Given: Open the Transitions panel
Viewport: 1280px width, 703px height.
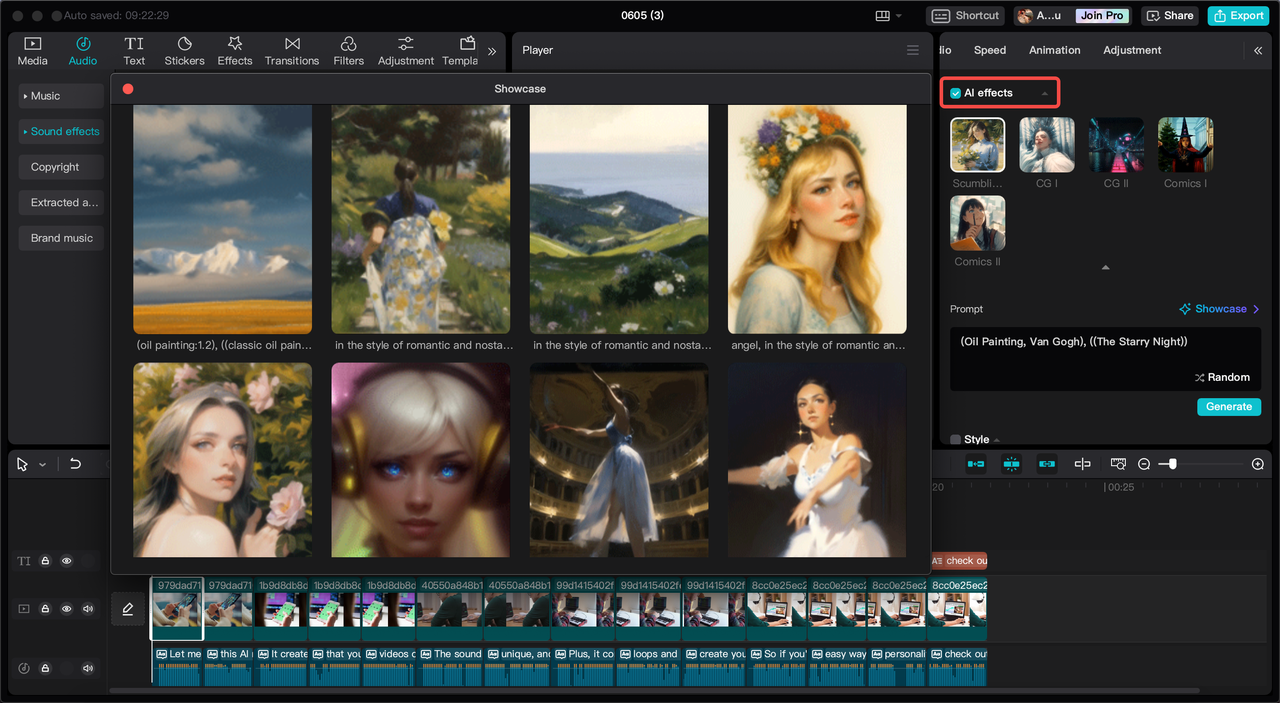Looking at the screenshot, I should (x=292, y=51).
